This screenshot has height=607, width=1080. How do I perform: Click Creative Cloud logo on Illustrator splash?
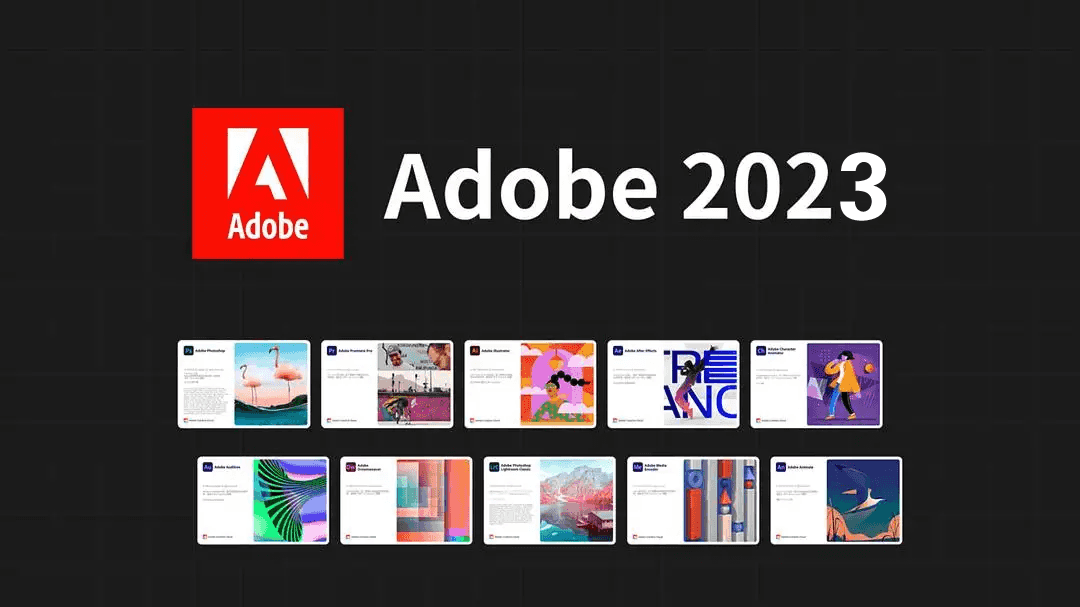tap(472, 420)
